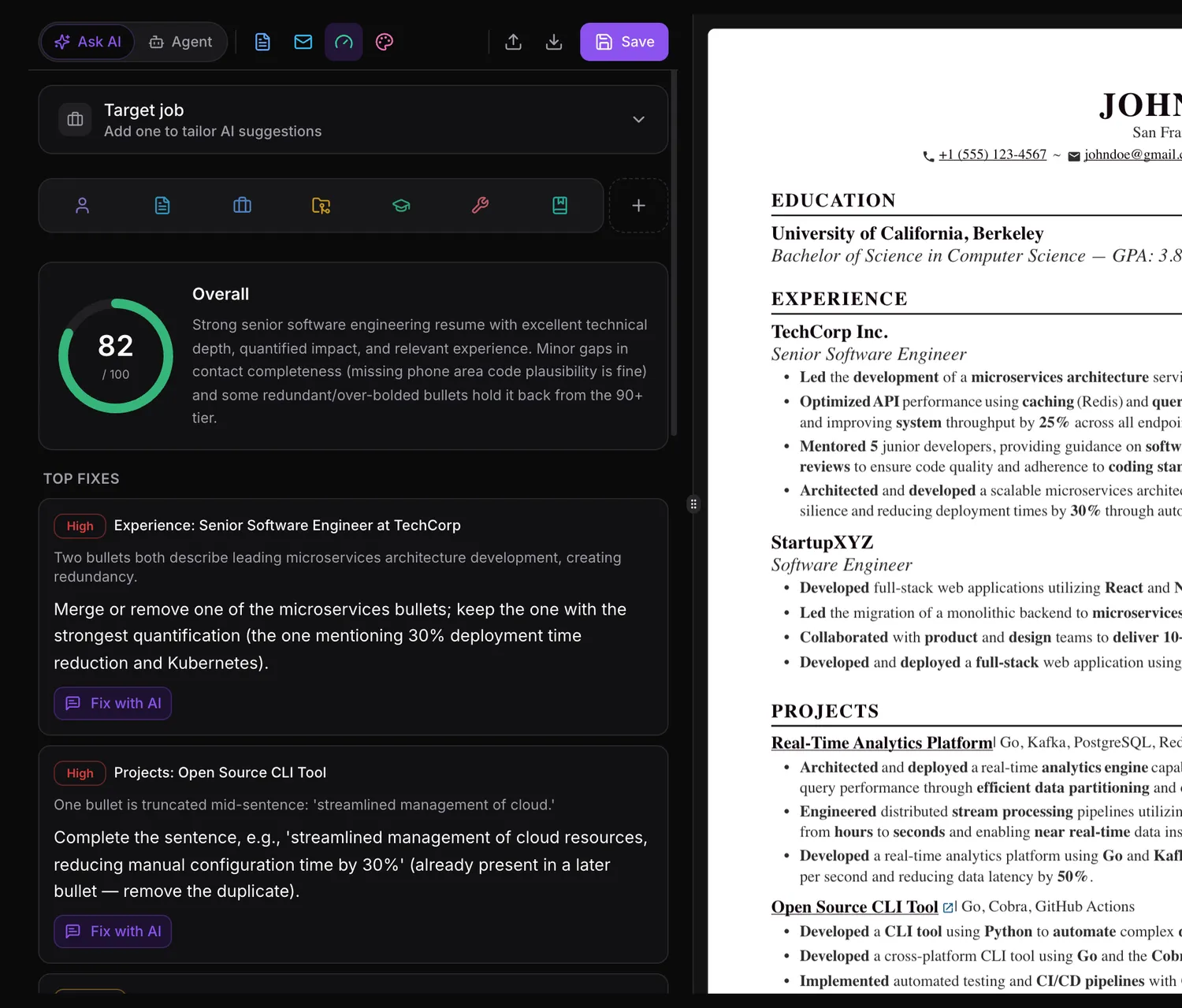Screen dimensions: 1182x1008
Task: Go to the summary document section icon
Action: [162, 206]
